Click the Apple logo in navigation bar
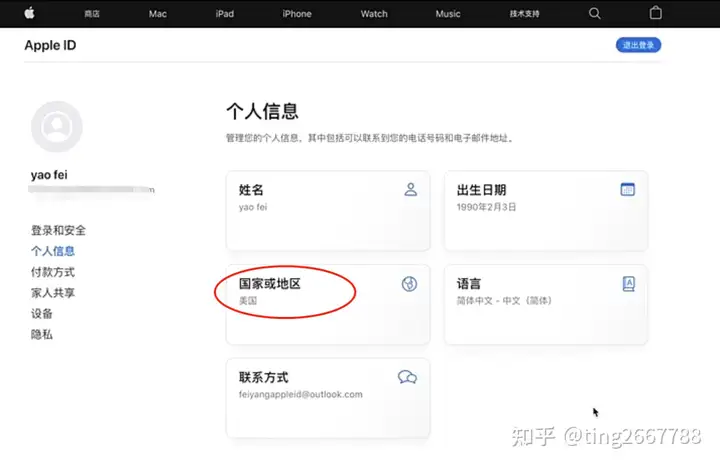 tap(29, 13)
